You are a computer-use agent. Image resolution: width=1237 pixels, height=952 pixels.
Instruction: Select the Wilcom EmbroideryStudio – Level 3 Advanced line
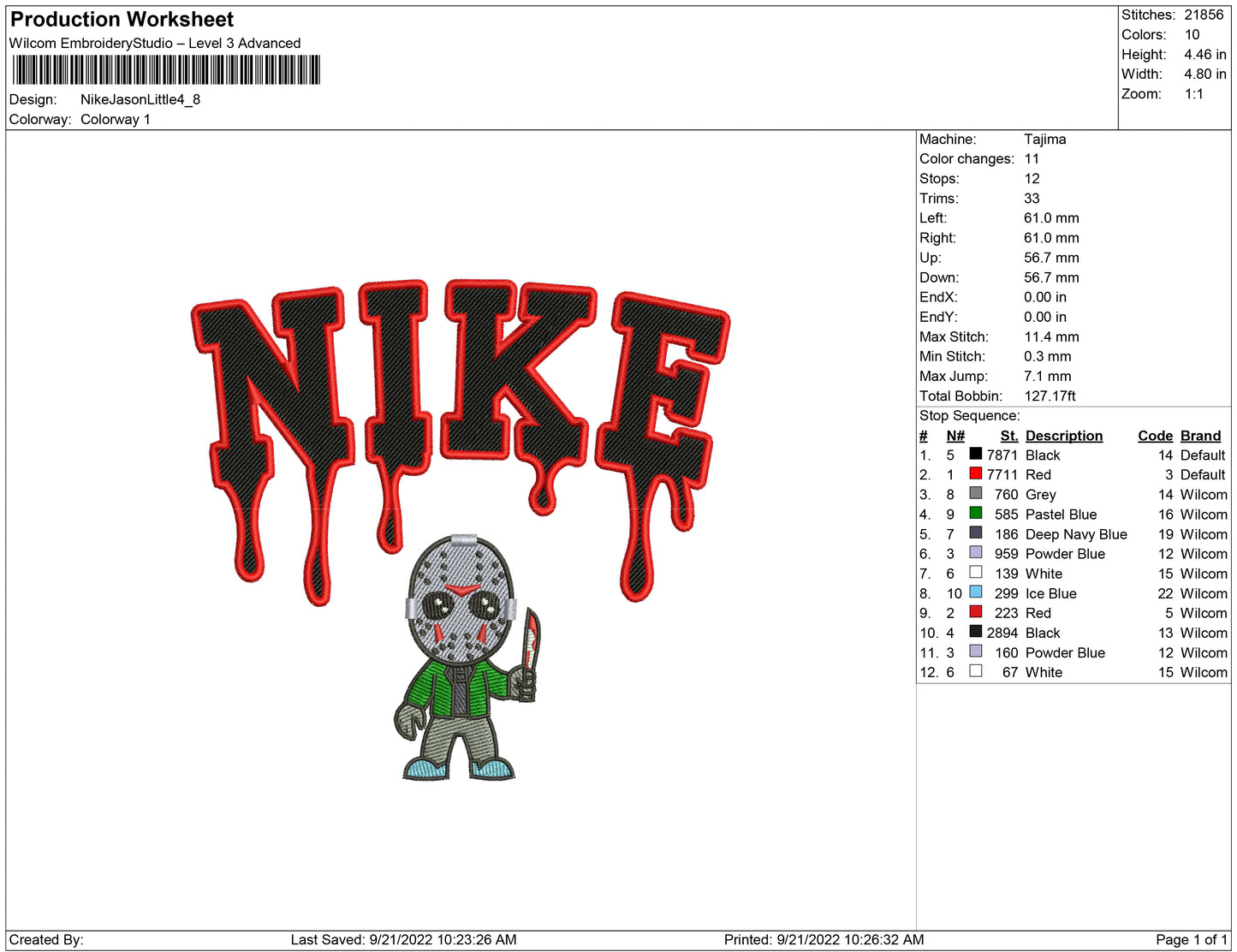[155, 43]
